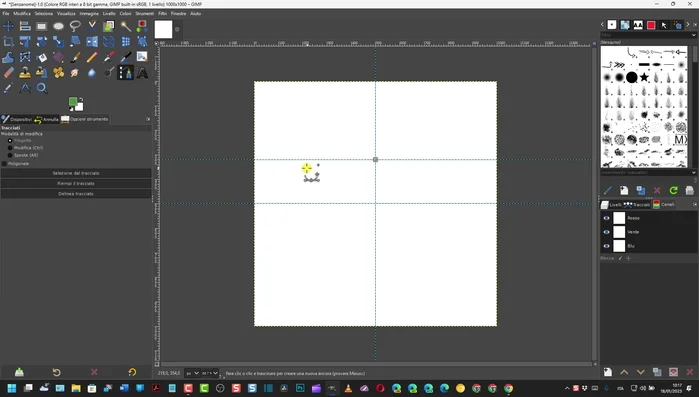
Task: Select the Smudge tool
Action: 75,73
